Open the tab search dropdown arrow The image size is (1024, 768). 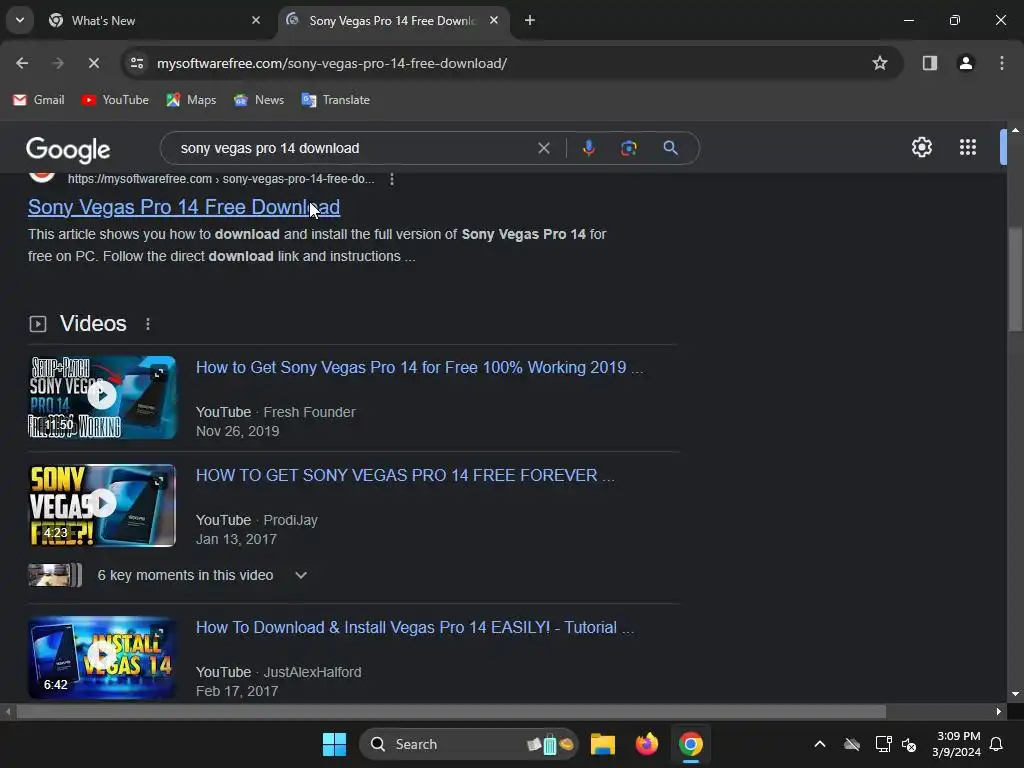click(x=20, y=20)
